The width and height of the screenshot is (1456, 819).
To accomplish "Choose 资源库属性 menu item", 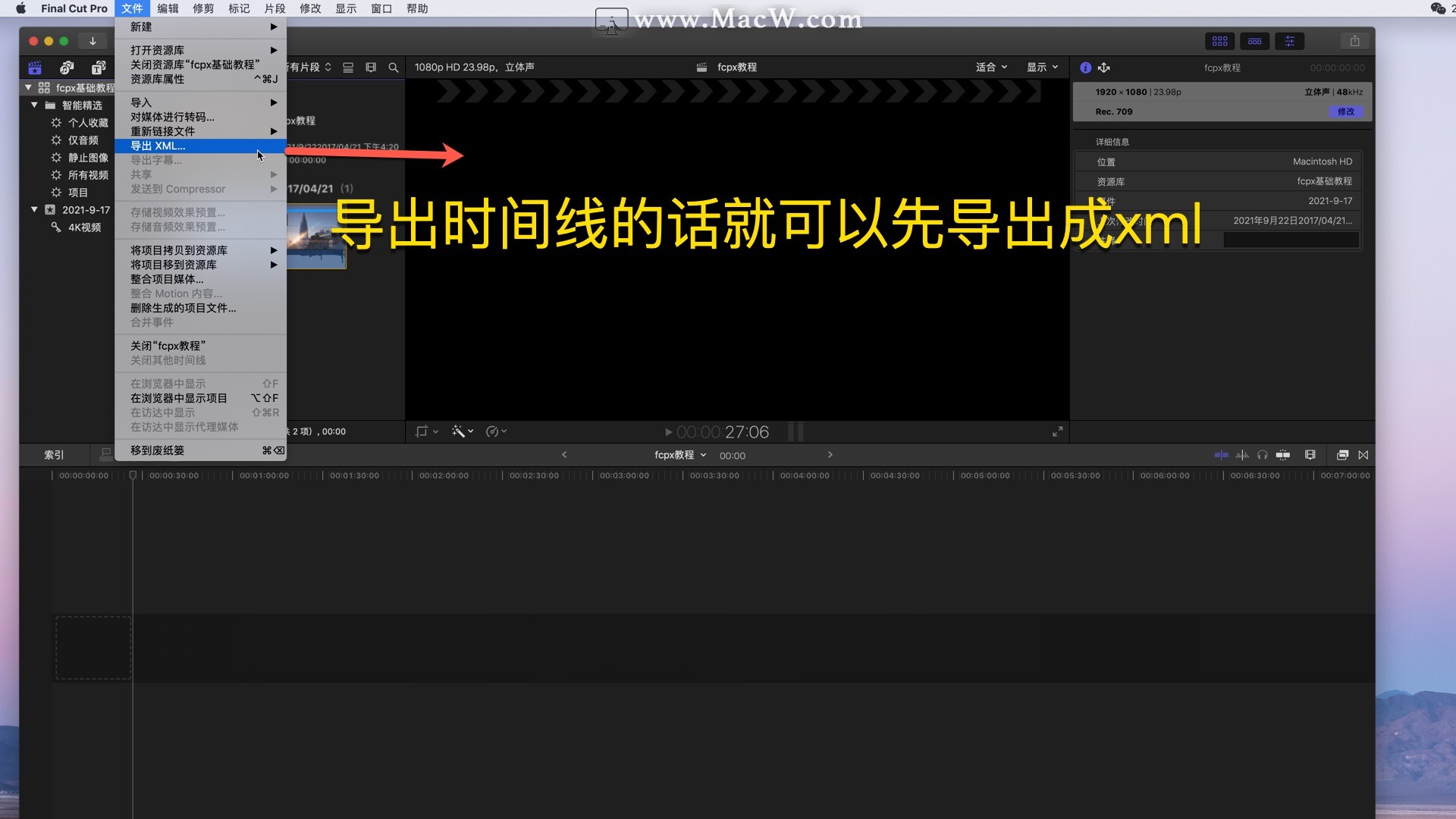I will [200, 79].
